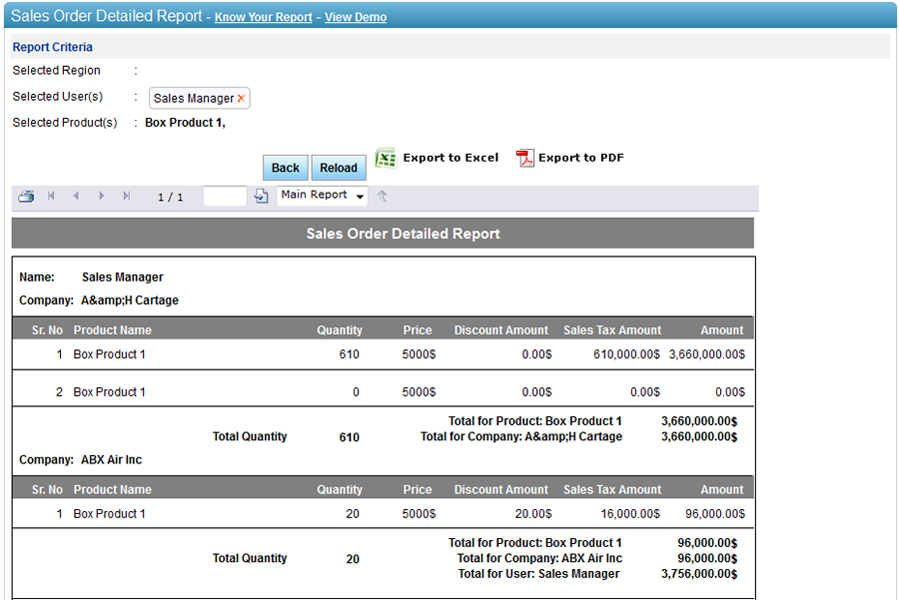Click the PDF export icon

(525, 158)
